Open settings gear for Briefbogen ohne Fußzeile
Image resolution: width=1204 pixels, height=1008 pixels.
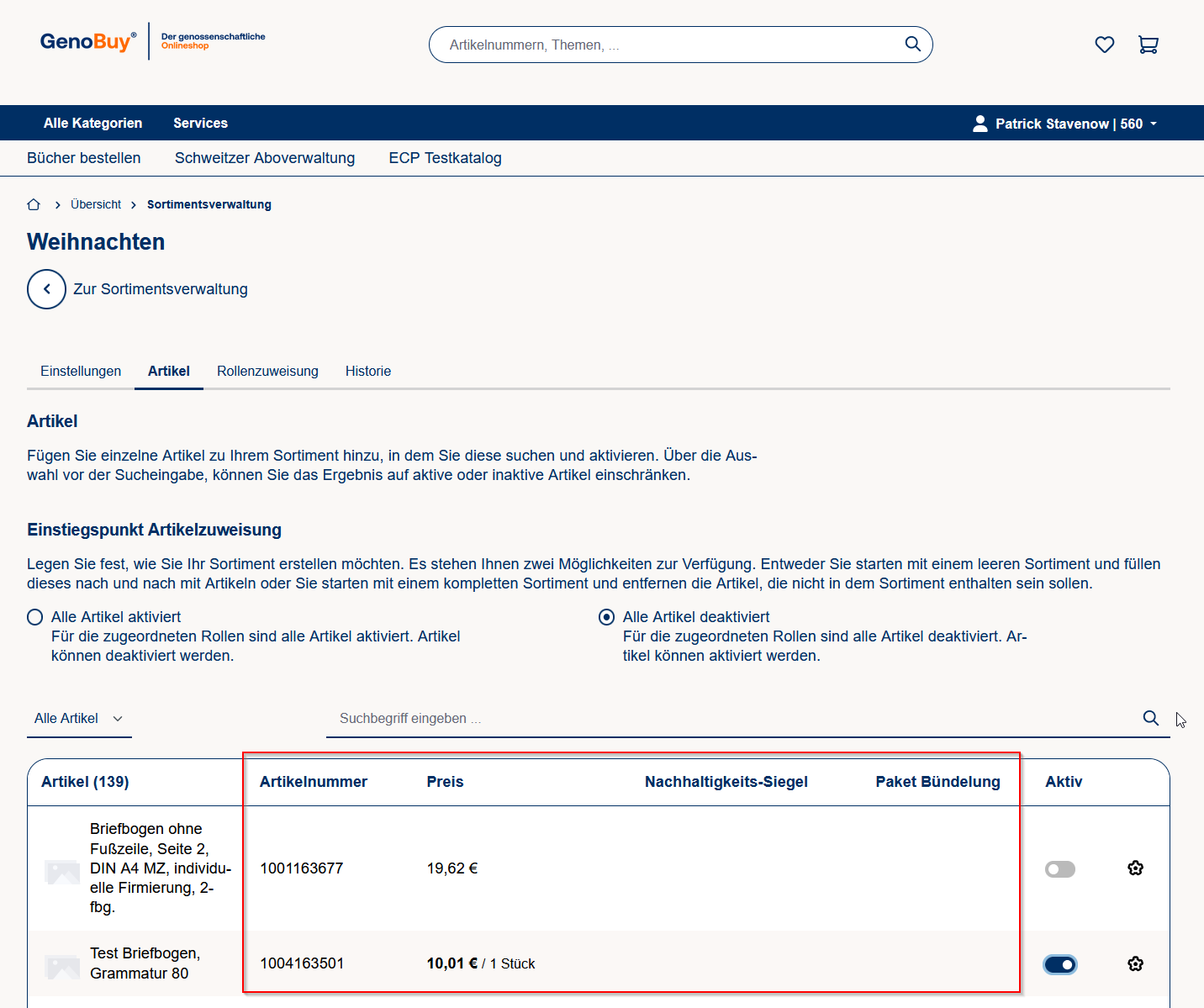(1135, 868)
